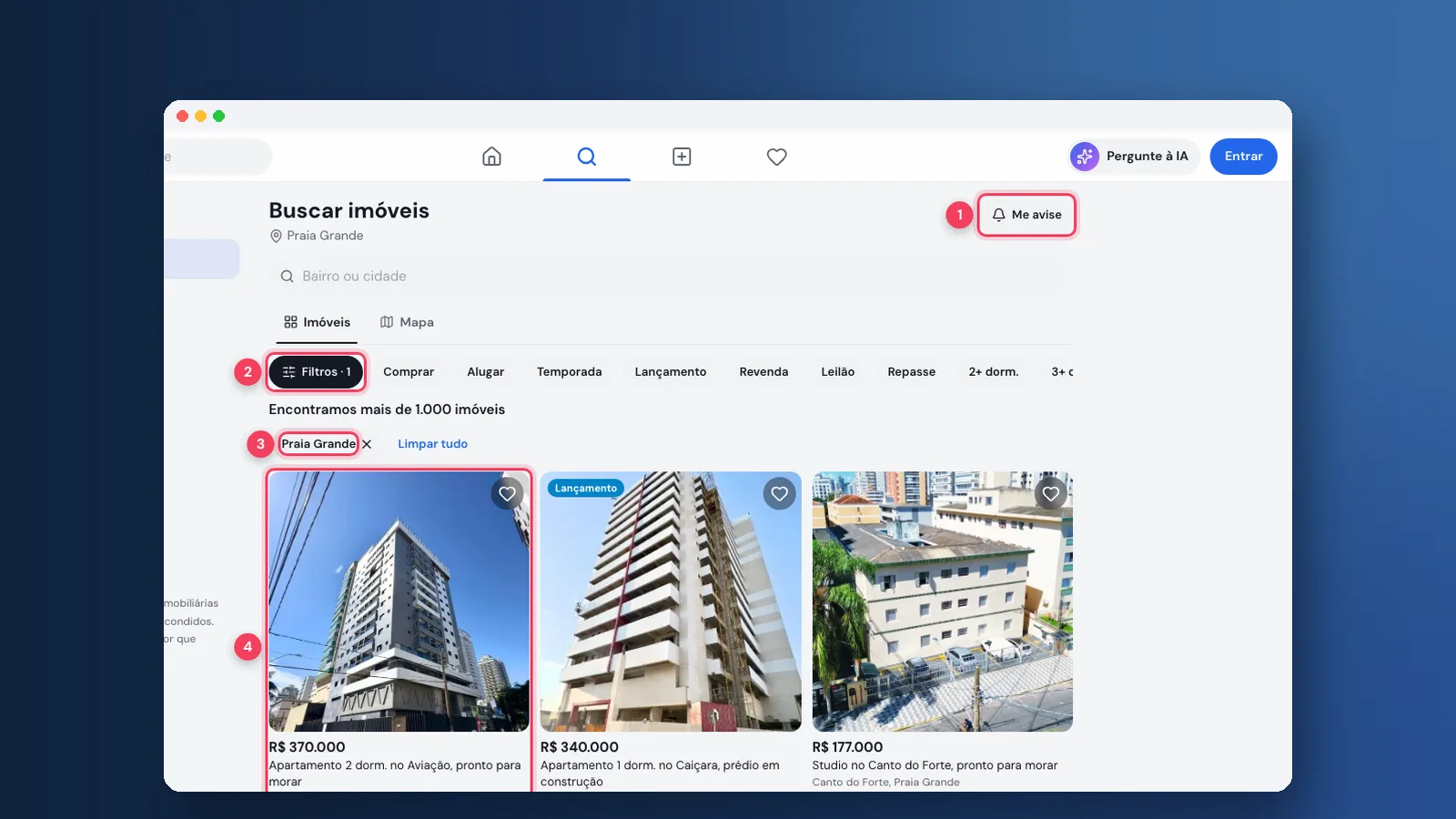Click the Lançamento badge on second listing
The height and width of the screenshot is (819, 1456).
pos(586,489)
